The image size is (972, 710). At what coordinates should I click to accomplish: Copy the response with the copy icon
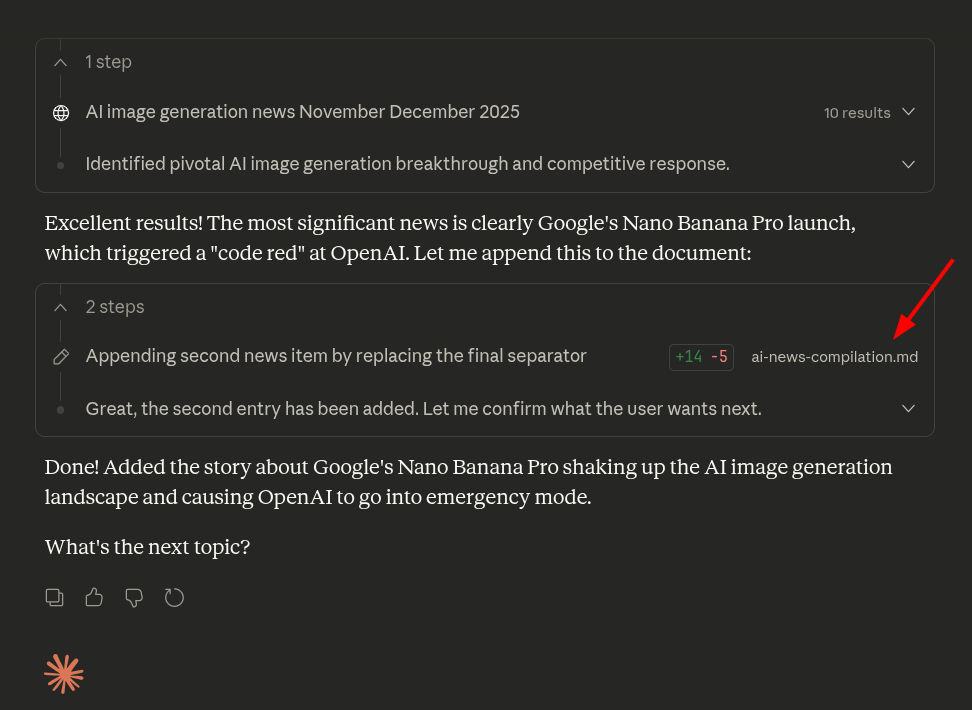tap(55, 598)
